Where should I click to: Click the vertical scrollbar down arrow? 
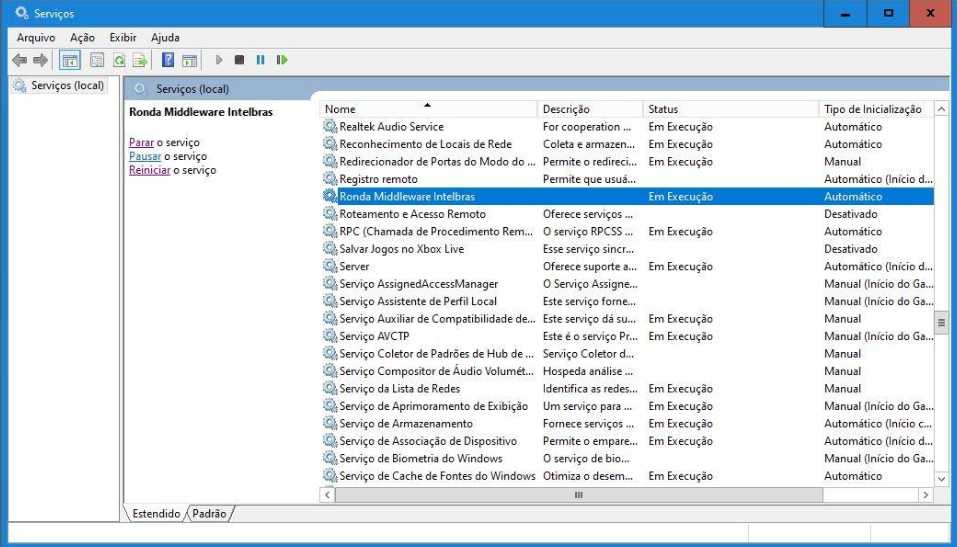pyautogui.click(x=941, y=479)
